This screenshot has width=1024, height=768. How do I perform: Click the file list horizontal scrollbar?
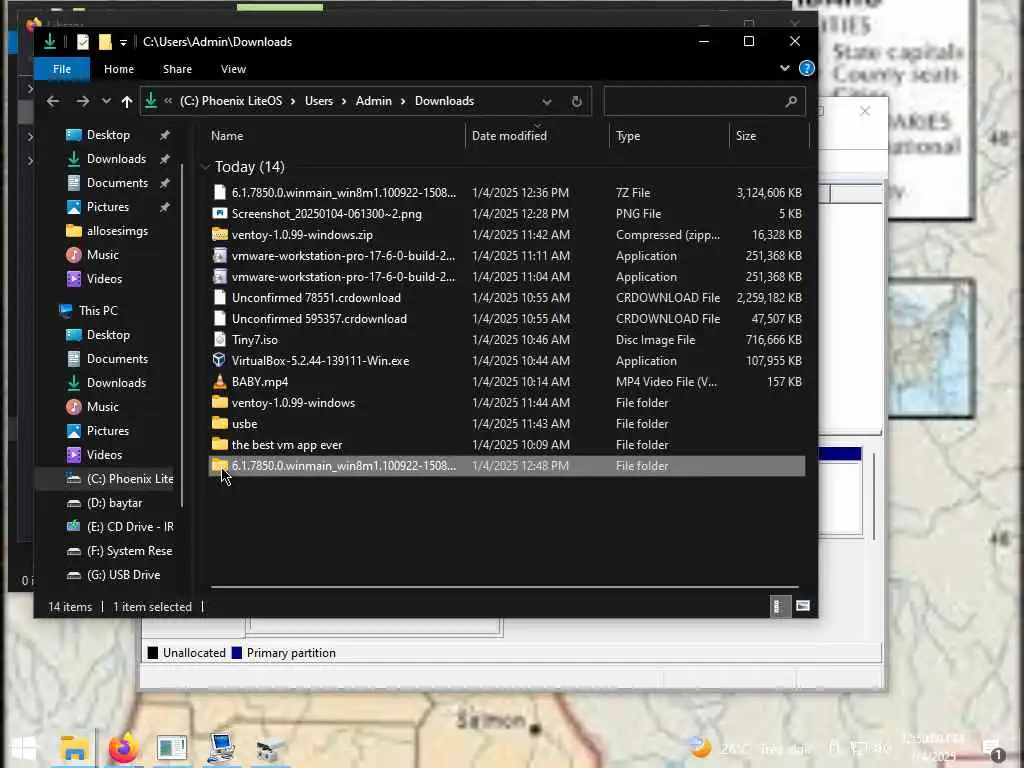pyautogui.click(x=504, y=587)
